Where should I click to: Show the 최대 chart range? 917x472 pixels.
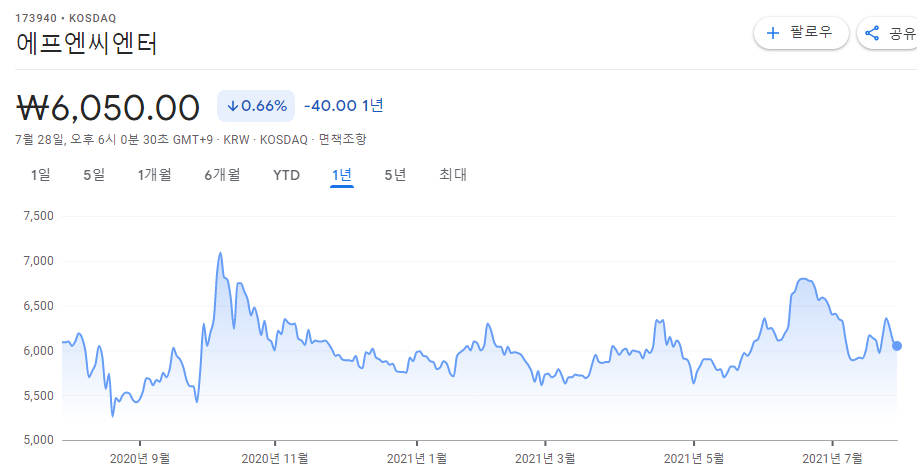[x=453, y=175]
